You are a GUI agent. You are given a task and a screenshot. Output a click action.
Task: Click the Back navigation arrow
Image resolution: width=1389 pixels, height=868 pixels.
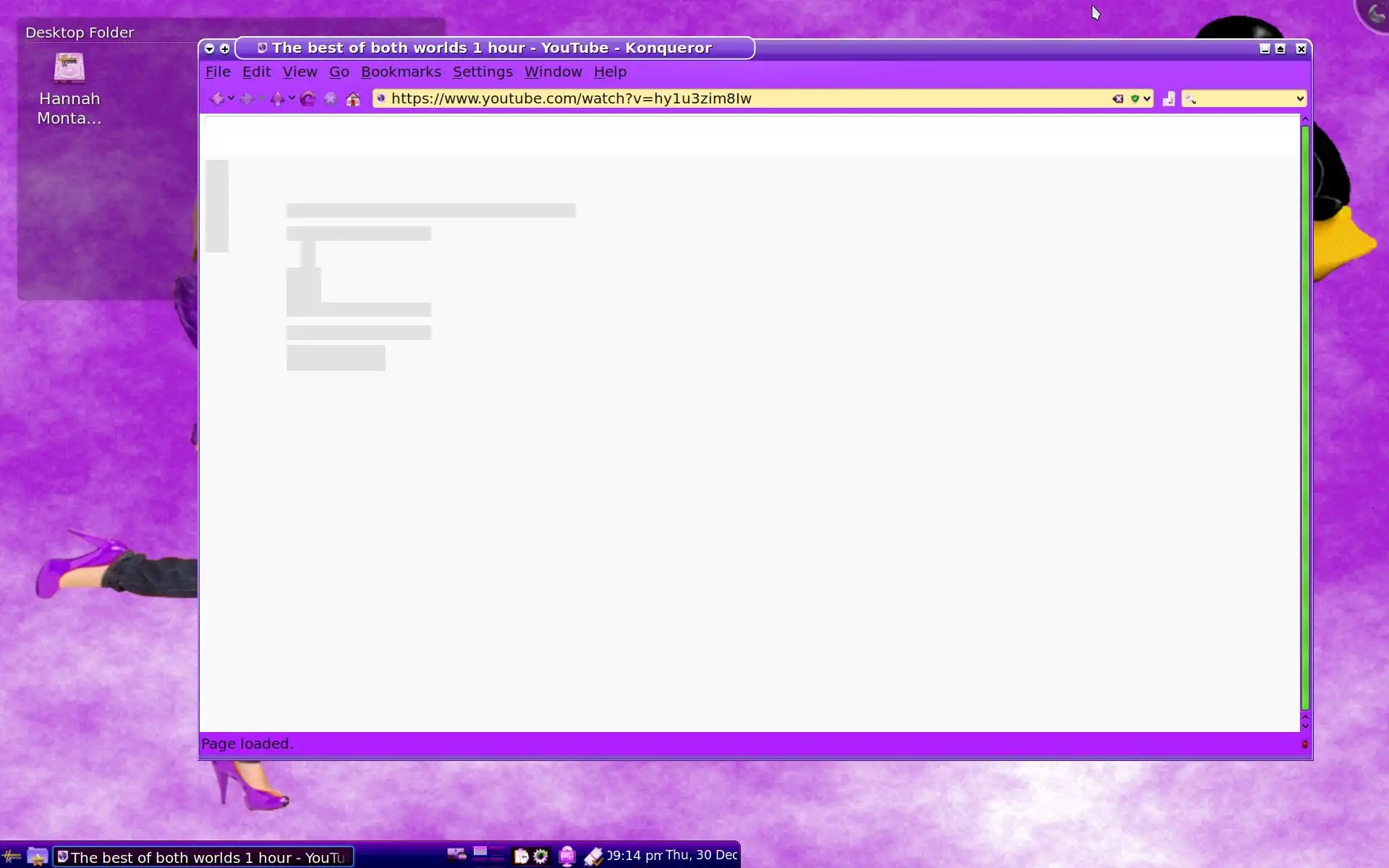click(x=216, y=99)
